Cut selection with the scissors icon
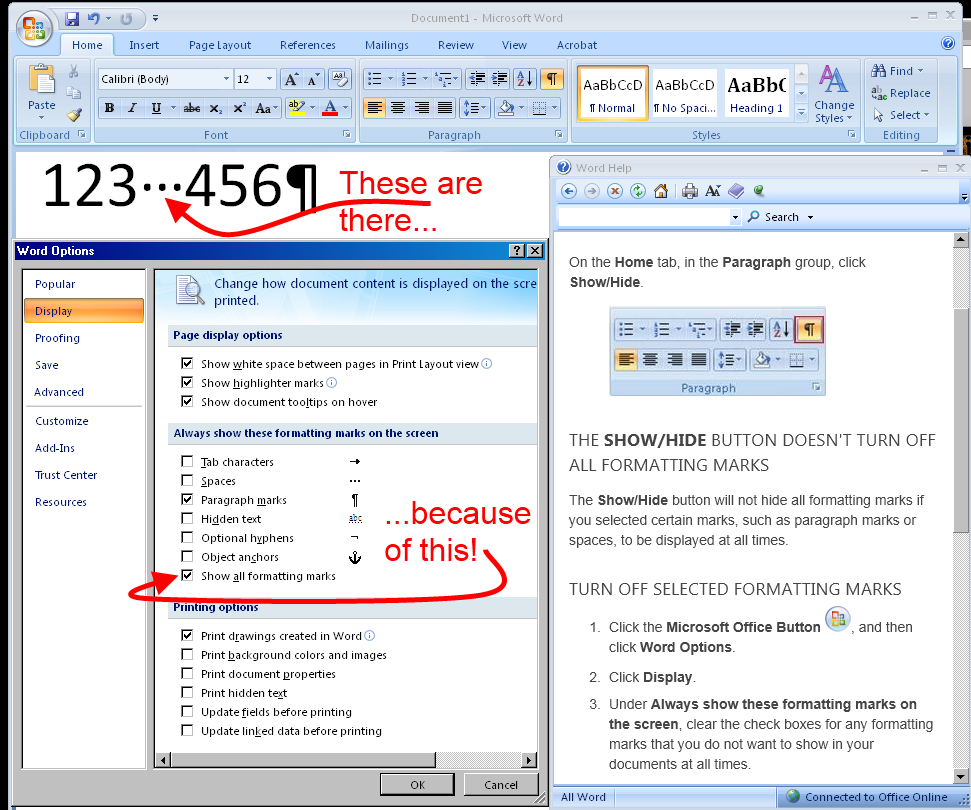971x810 pixels. point(74,71)
